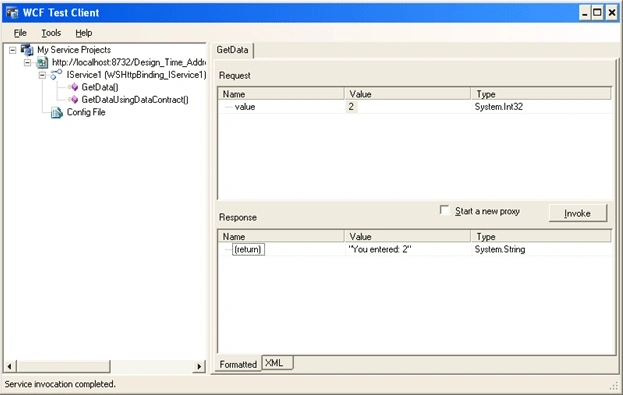The image size is (623, 395).
Task: Click the Request table Value column header
Action: (408, 94)
